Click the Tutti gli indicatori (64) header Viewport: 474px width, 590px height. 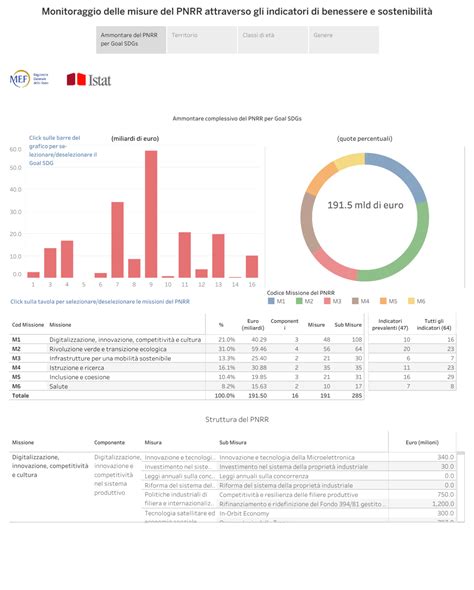click(434, 324)
